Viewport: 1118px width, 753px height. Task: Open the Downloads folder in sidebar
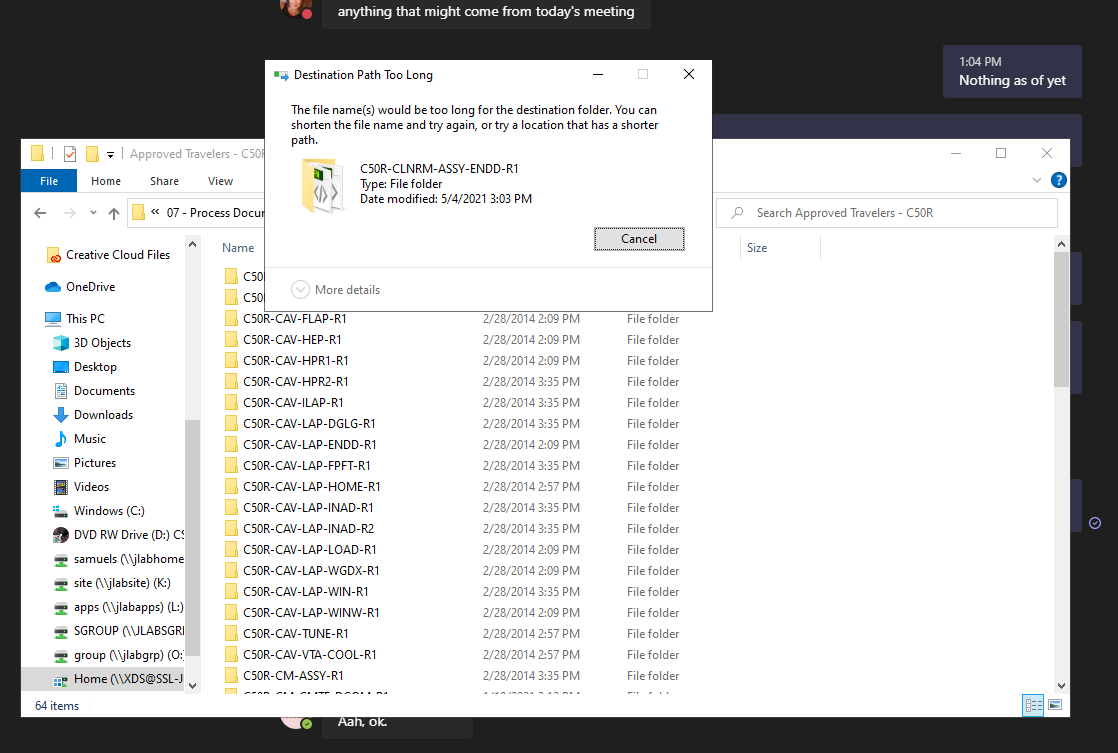click(x=103, y=415)
